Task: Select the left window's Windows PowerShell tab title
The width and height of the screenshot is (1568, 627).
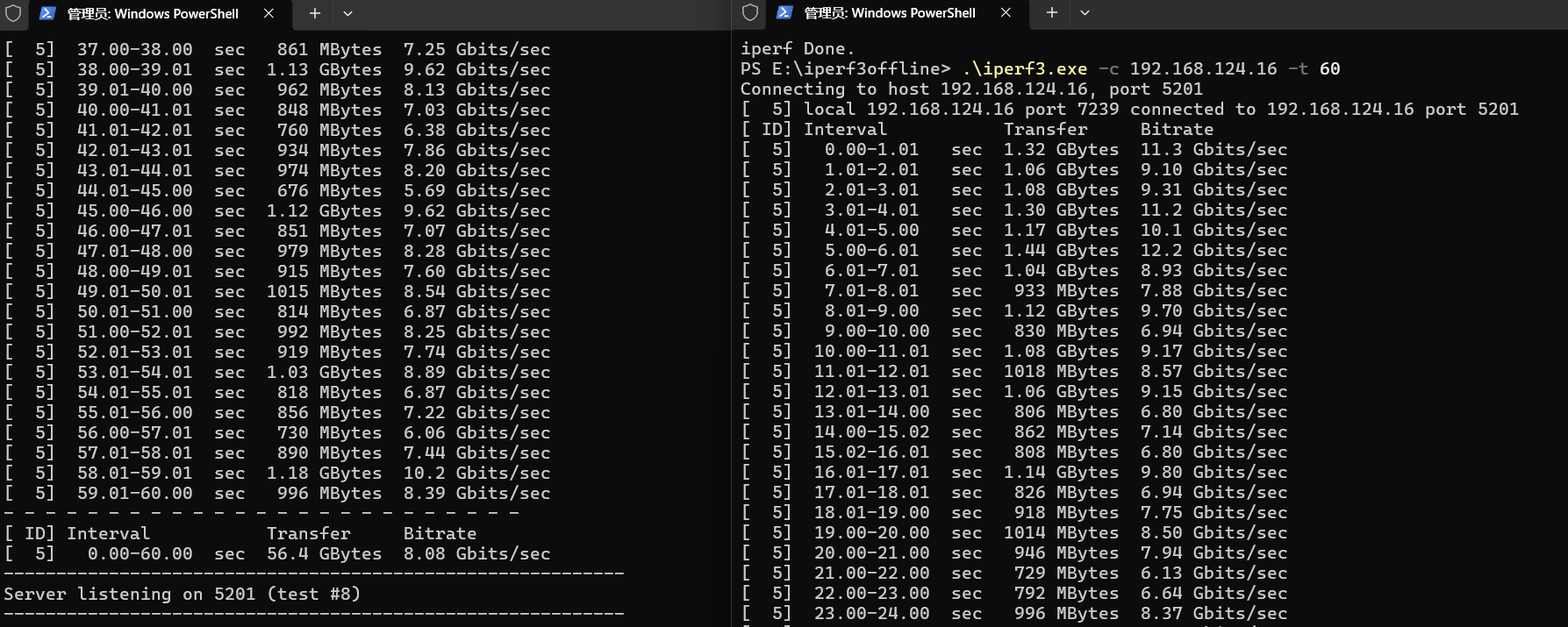Action: click(x=153, y=13)
